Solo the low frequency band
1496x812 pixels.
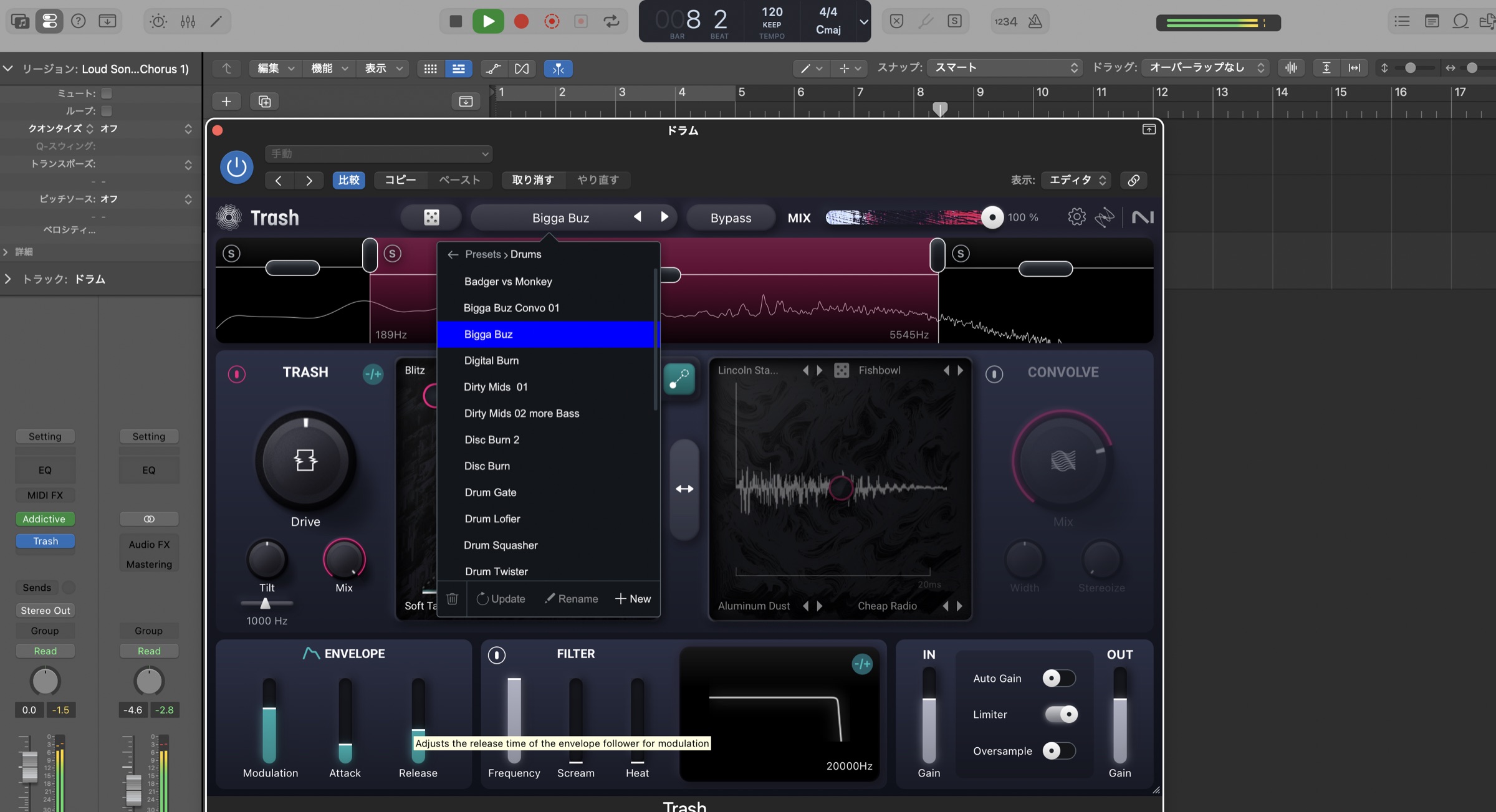[231, 254]
